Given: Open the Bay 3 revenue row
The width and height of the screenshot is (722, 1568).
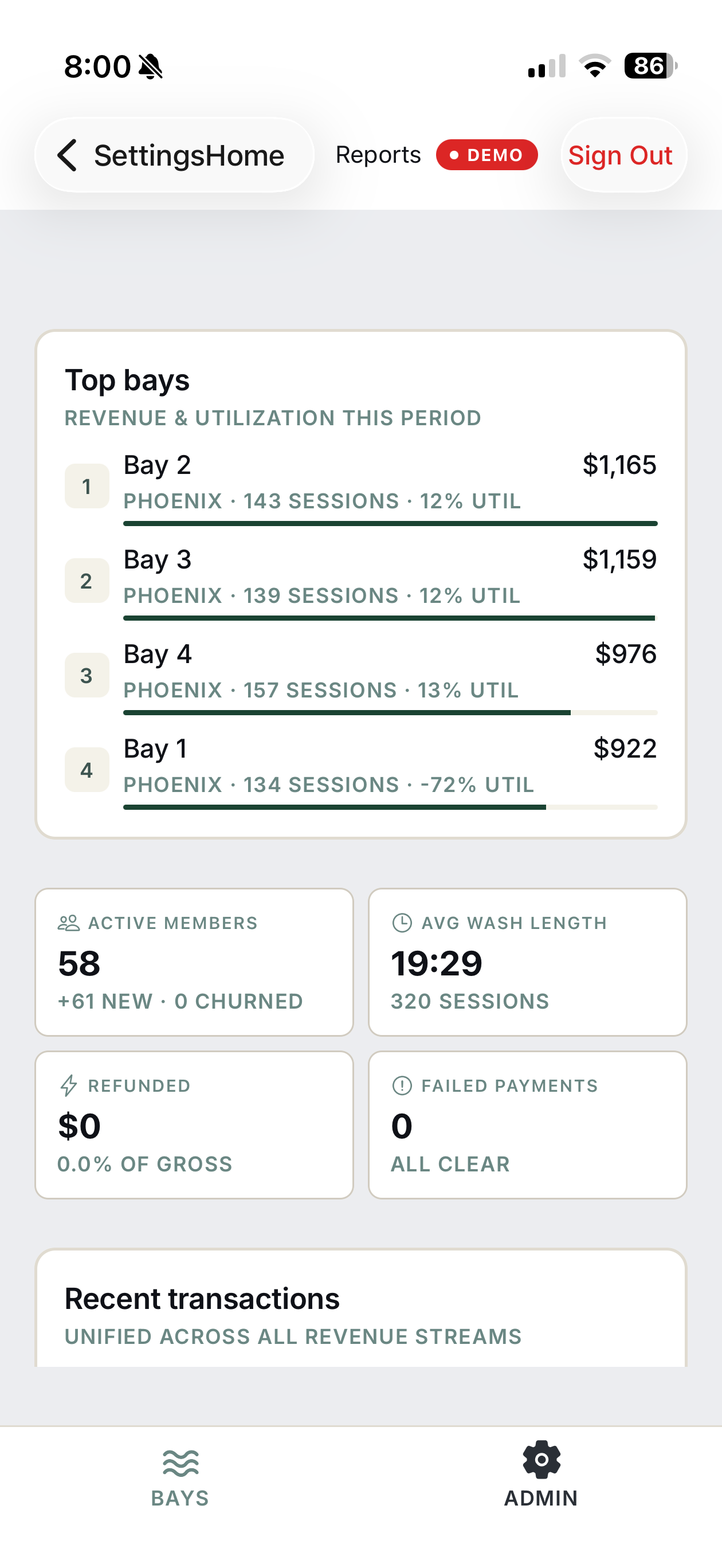Looking at the screenshot, I should [361, 581].
